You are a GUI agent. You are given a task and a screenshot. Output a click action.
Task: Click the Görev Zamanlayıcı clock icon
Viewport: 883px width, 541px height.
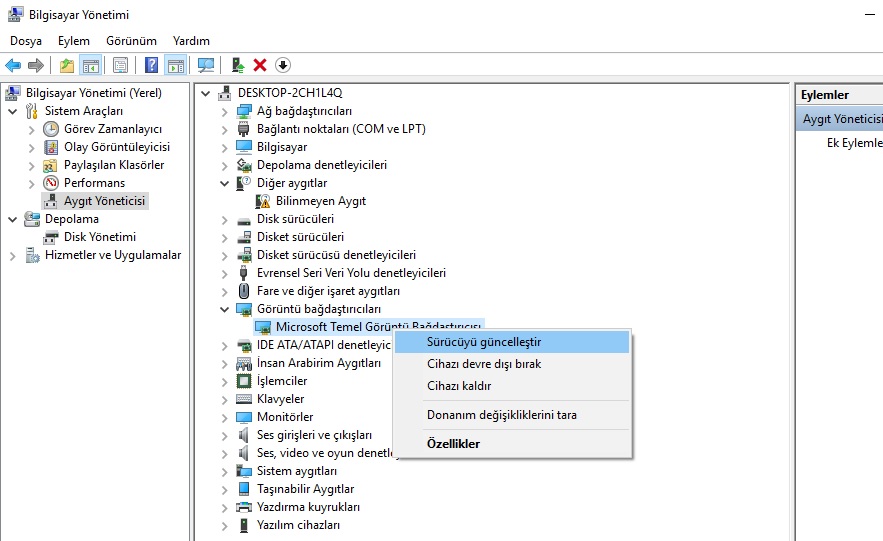(x=51, y=129)
